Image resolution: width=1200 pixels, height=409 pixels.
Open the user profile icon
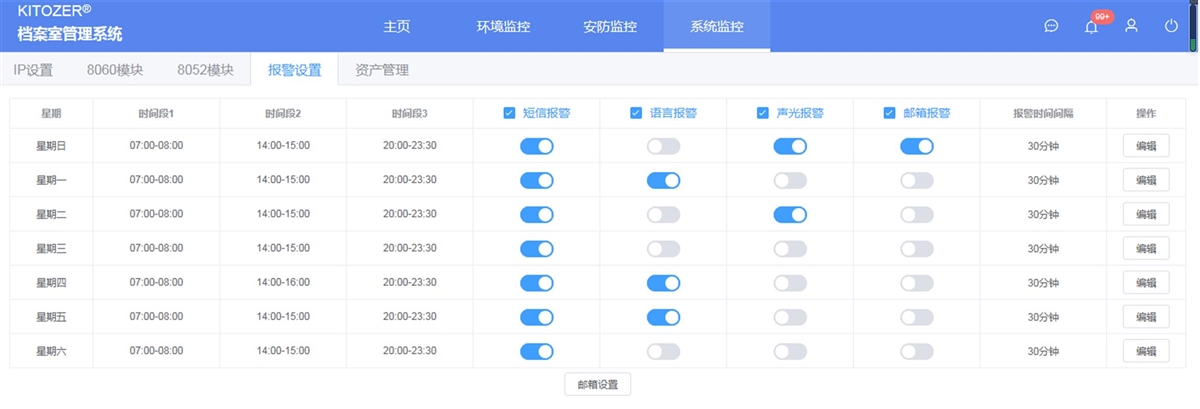coord(1131,26)
